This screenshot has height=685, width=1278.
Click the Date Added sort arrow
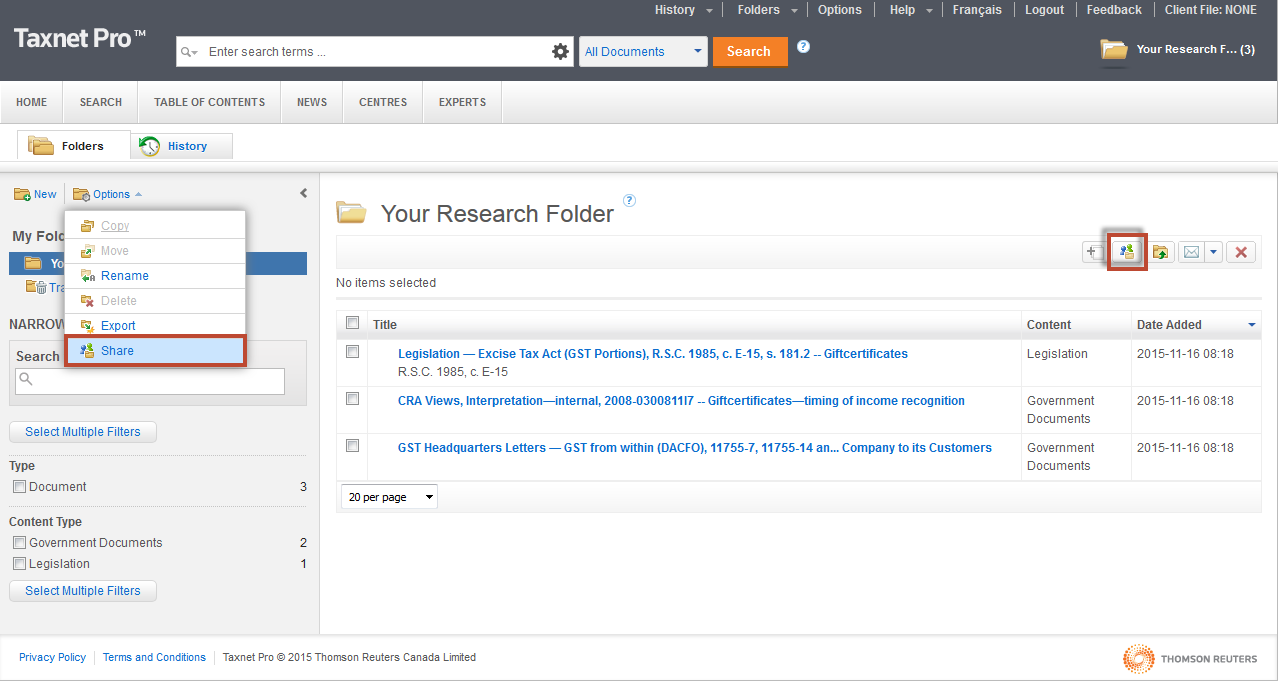pyautogui.click(x=1252, y=325)
